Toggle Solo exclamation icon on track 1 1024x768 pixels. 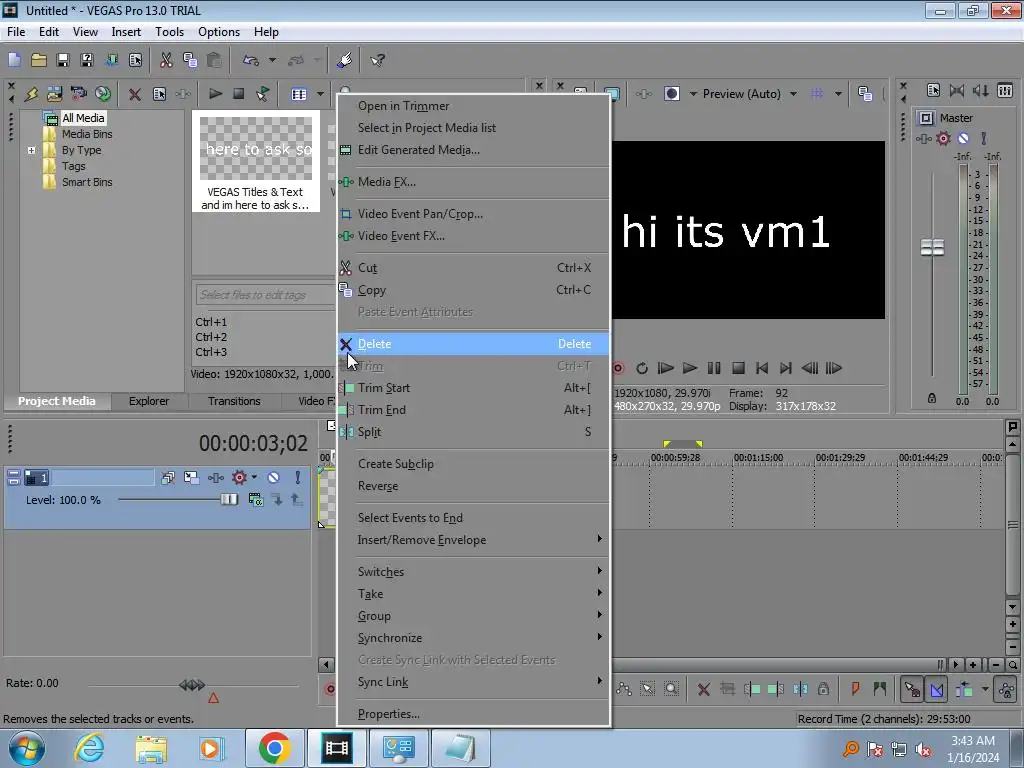pos(297,477)
